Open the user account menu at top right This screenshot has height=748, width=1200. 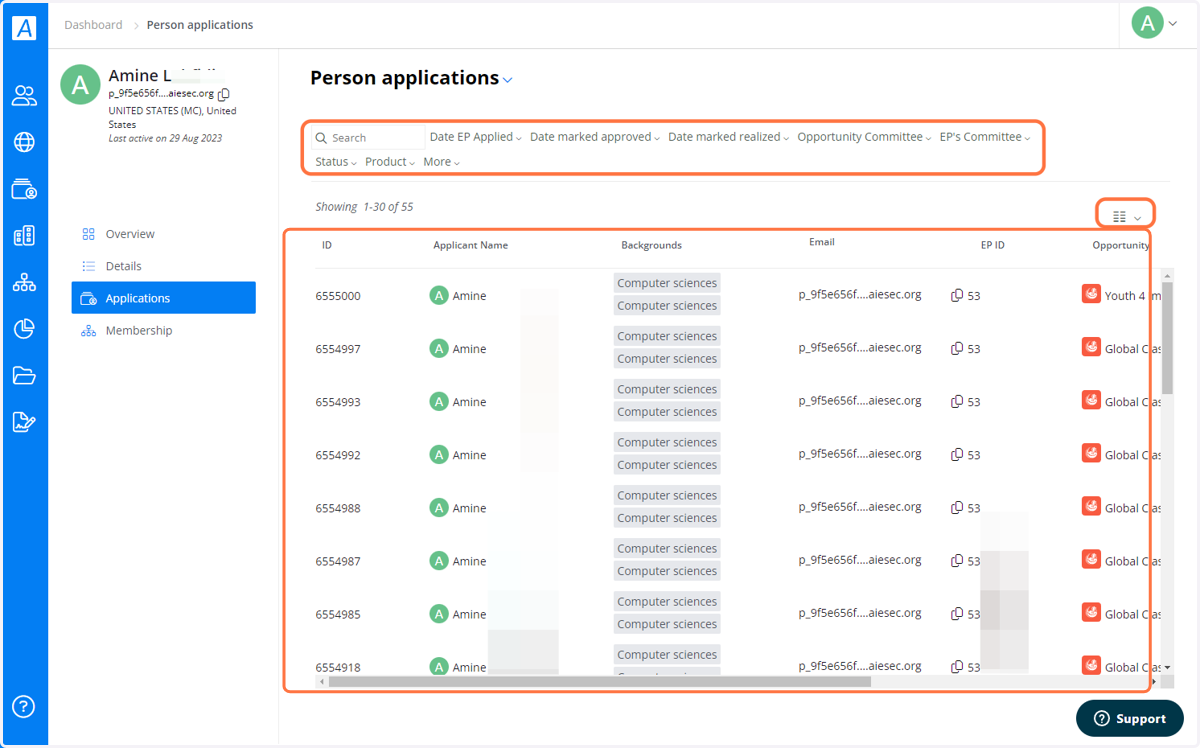1154,24
